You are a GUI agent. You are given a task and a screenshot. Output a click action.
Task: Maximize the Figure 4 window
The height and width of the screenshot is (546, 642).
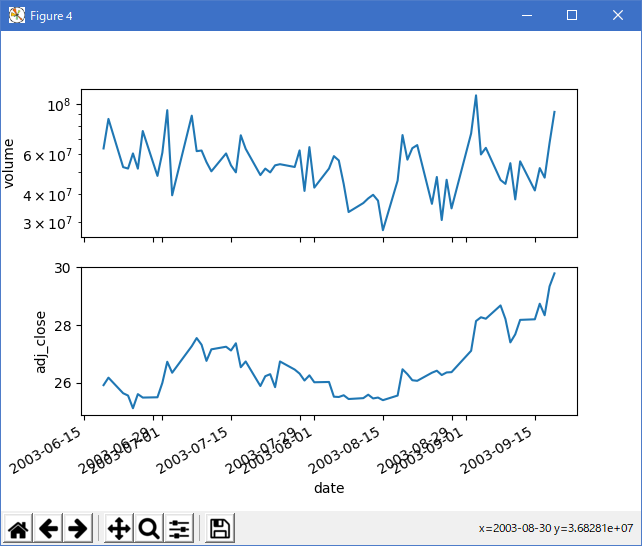[x=572, y=16]
